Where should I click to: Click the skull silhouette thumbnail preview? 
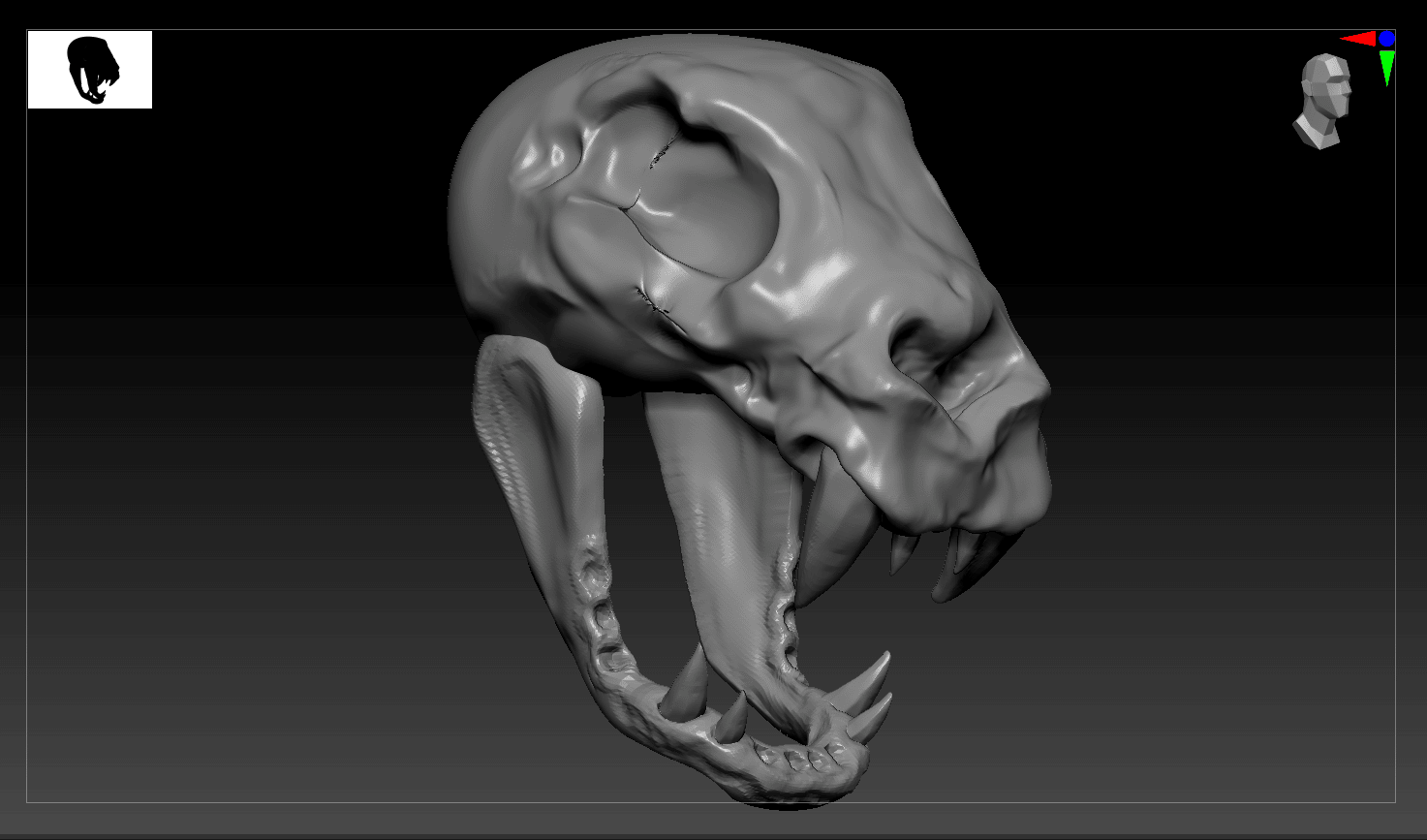pyautogui.click(x=90, y=70)
